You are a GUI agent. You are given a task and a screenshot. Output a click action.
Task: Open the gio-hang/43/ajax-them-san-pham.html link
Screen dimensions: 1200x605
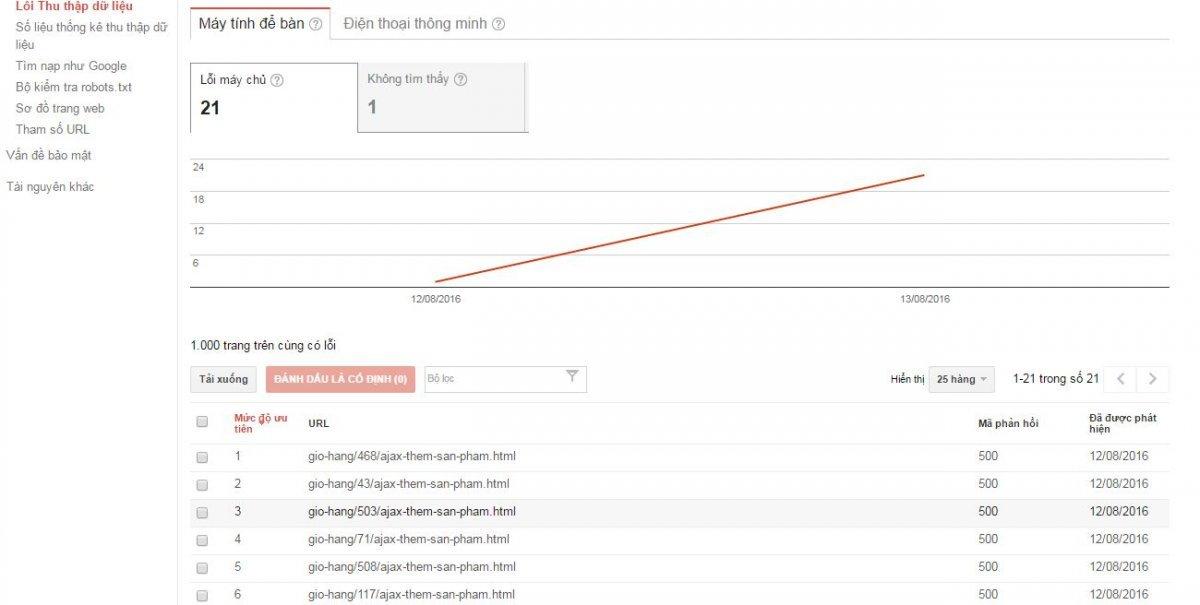[408, 484]
